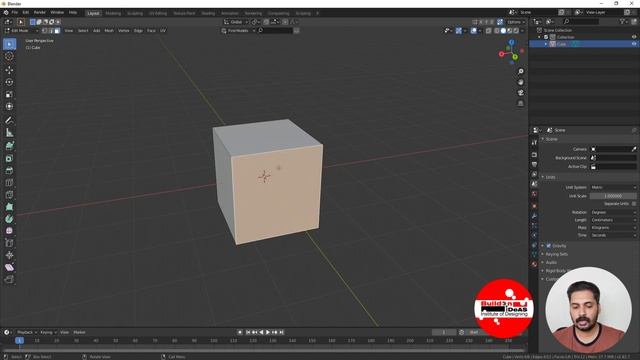This screenshot has width=640, height=360.
Task: Enable the Separate Units checkbox
Action: tap(633, 204)
